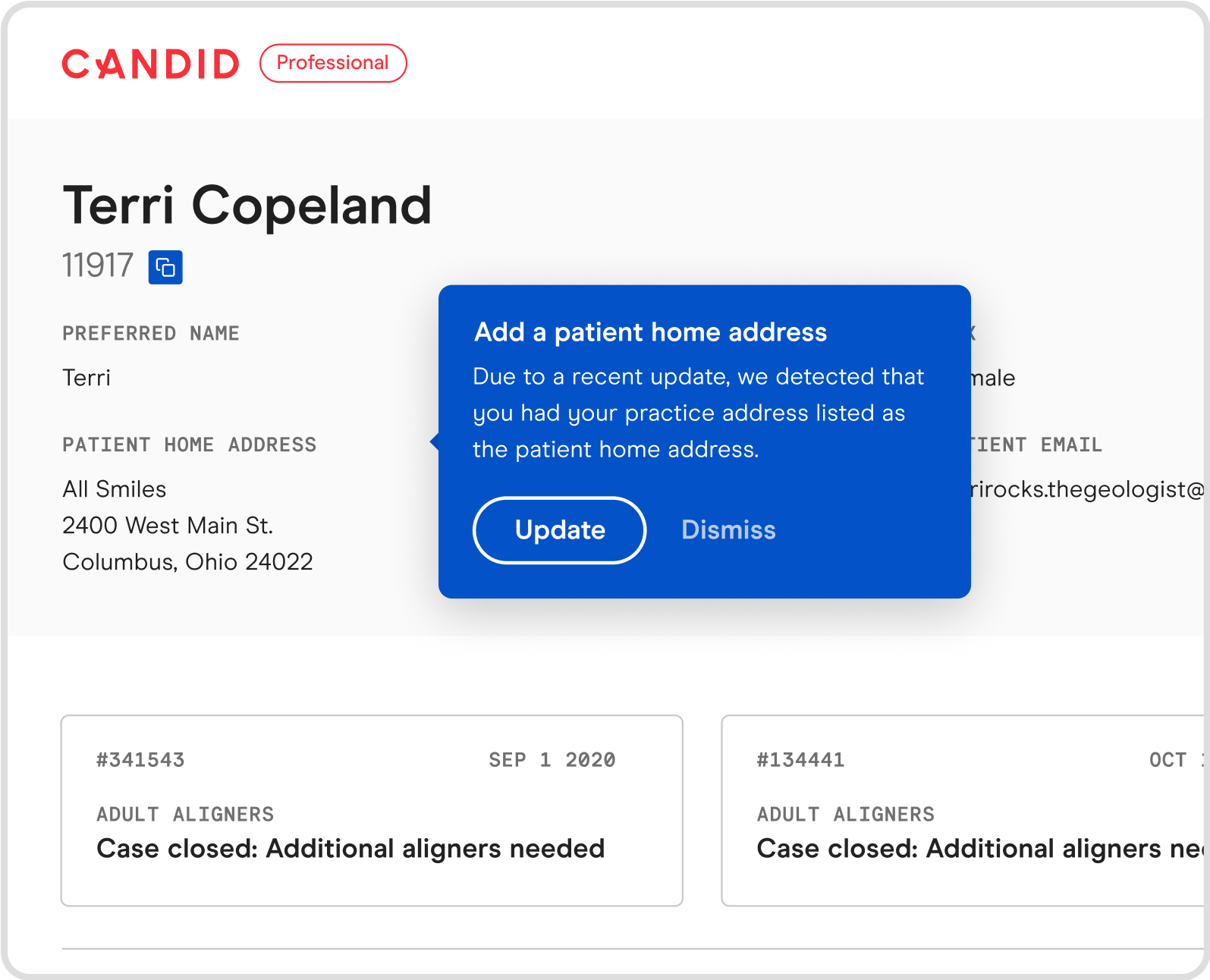Screen dimensions: 1210x980
Task: Click the Professional badge
Action: tap(333, 63)
